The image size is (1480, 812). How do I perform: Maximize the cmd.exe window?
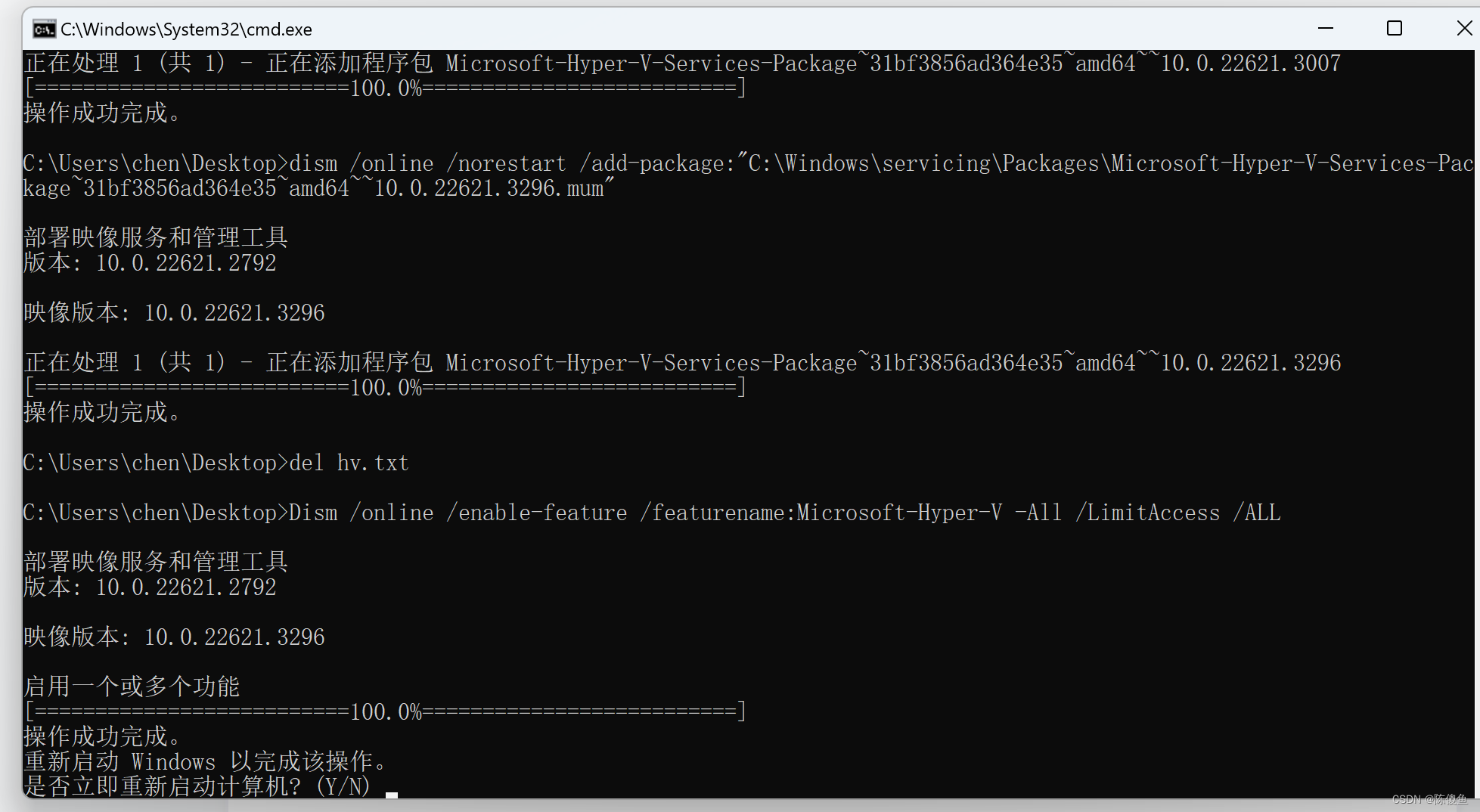1395,29
